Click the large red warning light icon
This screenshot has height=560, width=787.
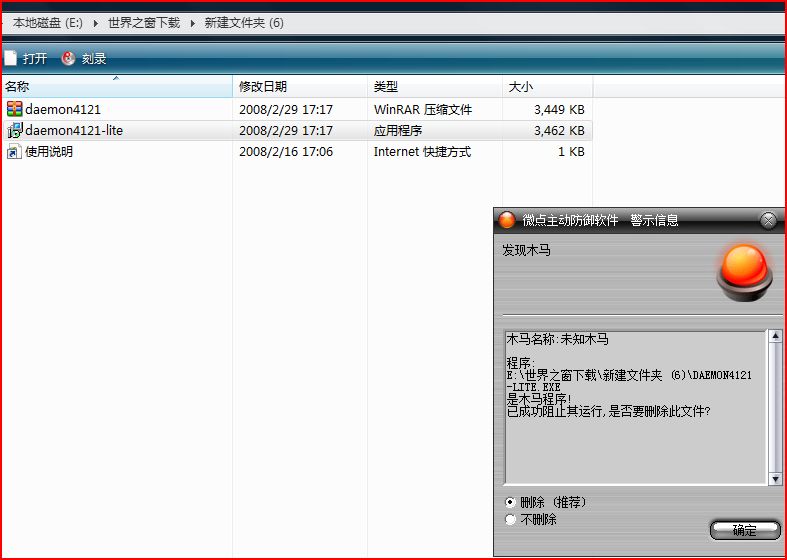[745, 272]
